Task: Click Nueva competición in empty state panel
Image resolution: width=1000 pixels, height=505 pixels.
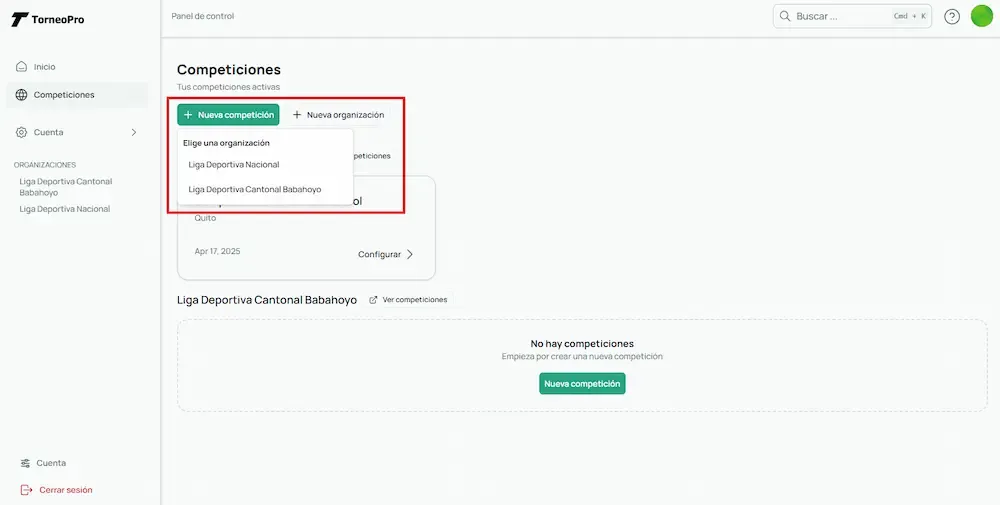Action: [x=582, y=384]
